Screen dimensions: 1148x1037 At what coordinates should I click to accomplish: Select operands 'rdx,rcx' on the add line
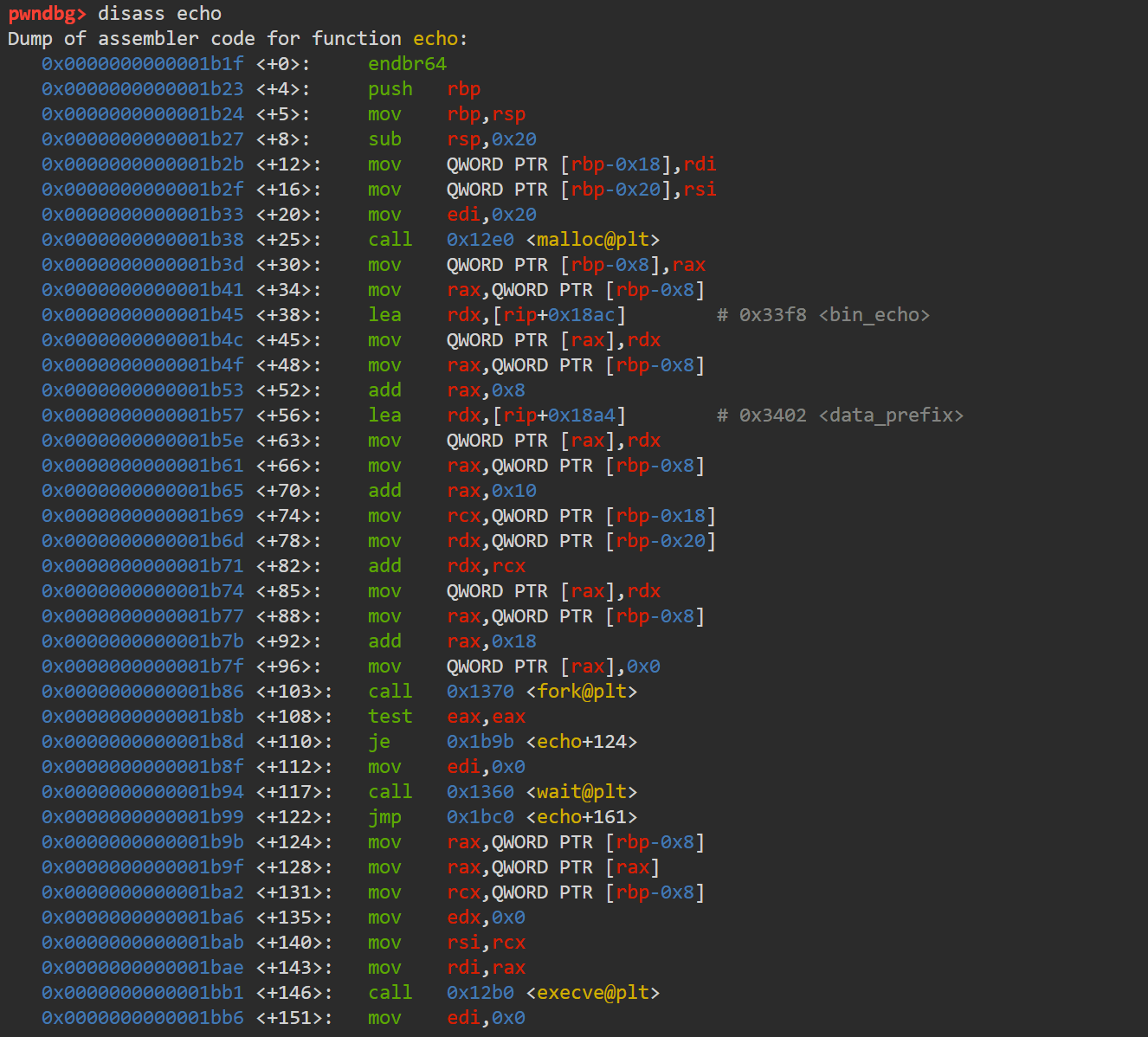pyautogui.click(x=487, y=566)
